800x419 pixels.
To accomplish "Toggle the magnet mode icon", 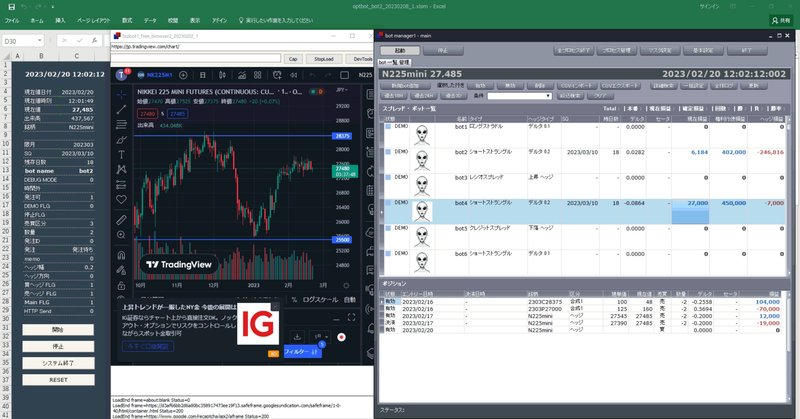I will click(x=121, y=255).
